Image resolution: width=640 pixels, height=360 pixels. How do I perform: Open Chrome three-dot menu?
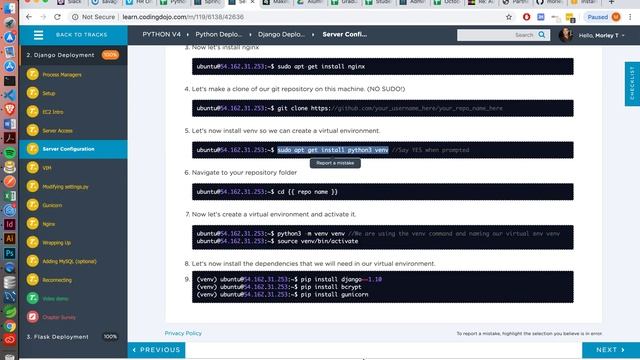[630, 17]
